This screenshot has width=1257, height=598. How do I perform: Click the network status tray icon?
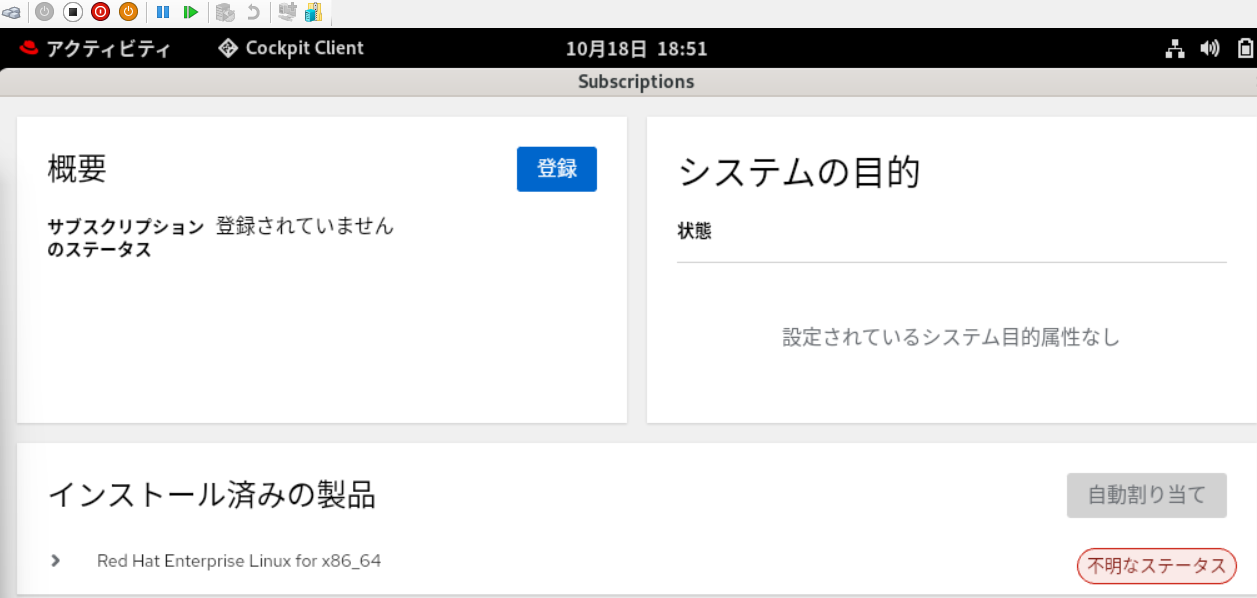(1175, 48)
